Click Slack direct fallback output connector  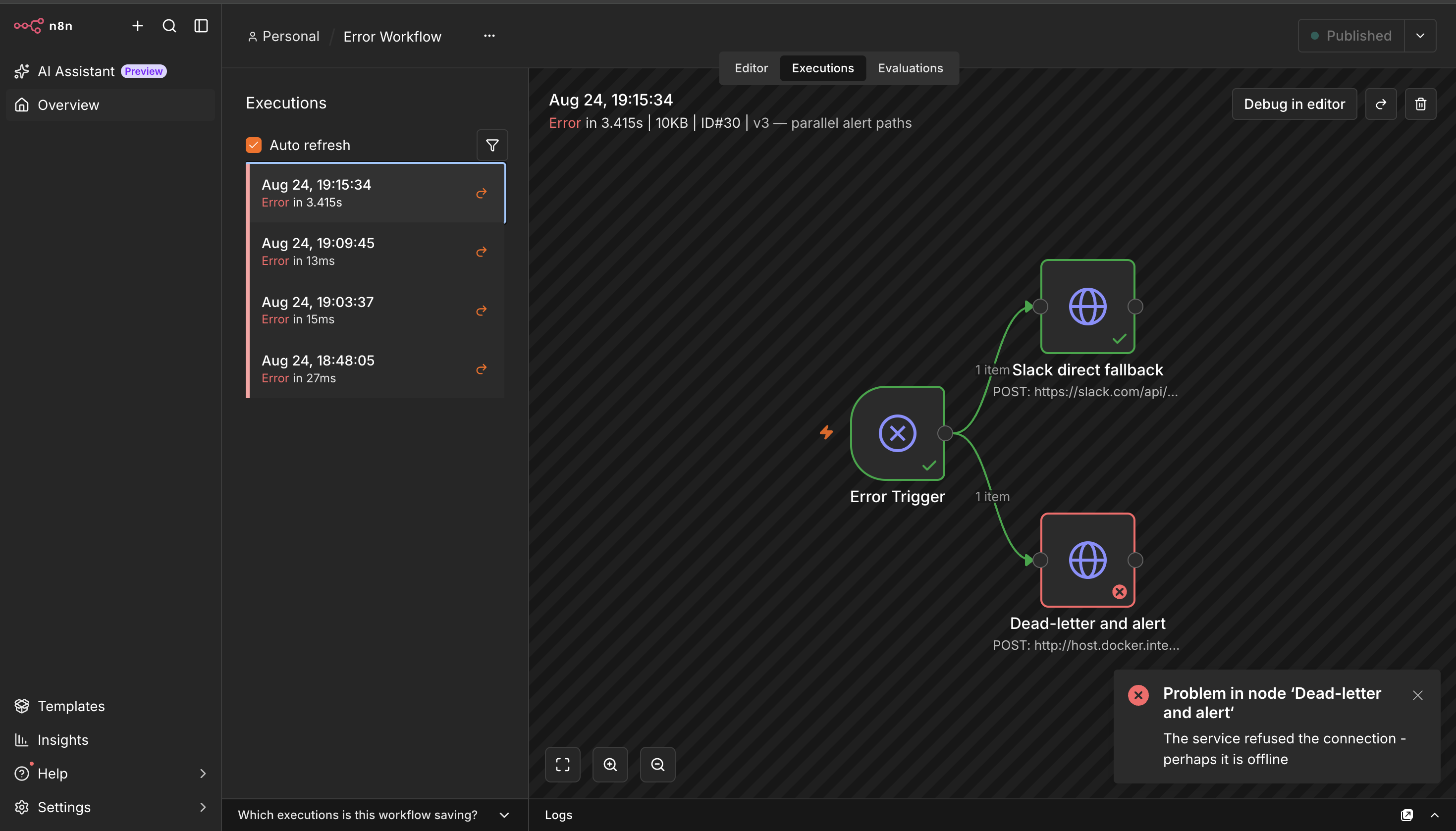point(1135,307)
